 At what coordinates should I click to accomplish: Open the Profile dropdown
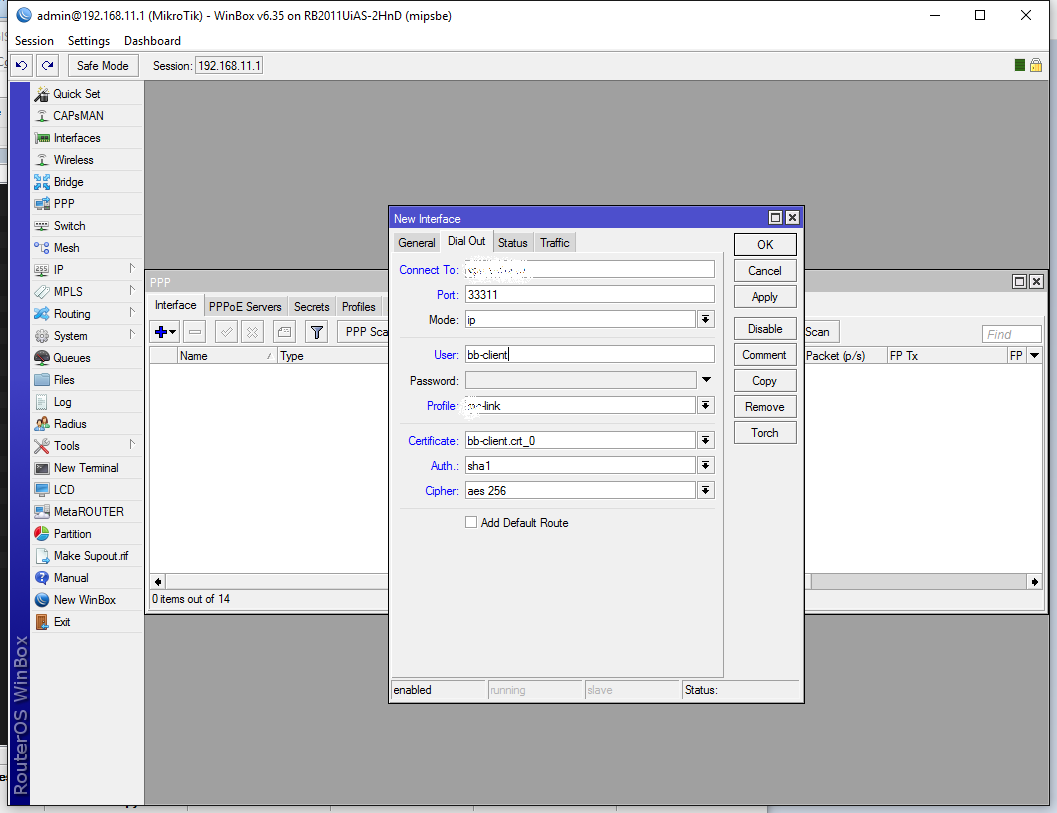(706, 405)
